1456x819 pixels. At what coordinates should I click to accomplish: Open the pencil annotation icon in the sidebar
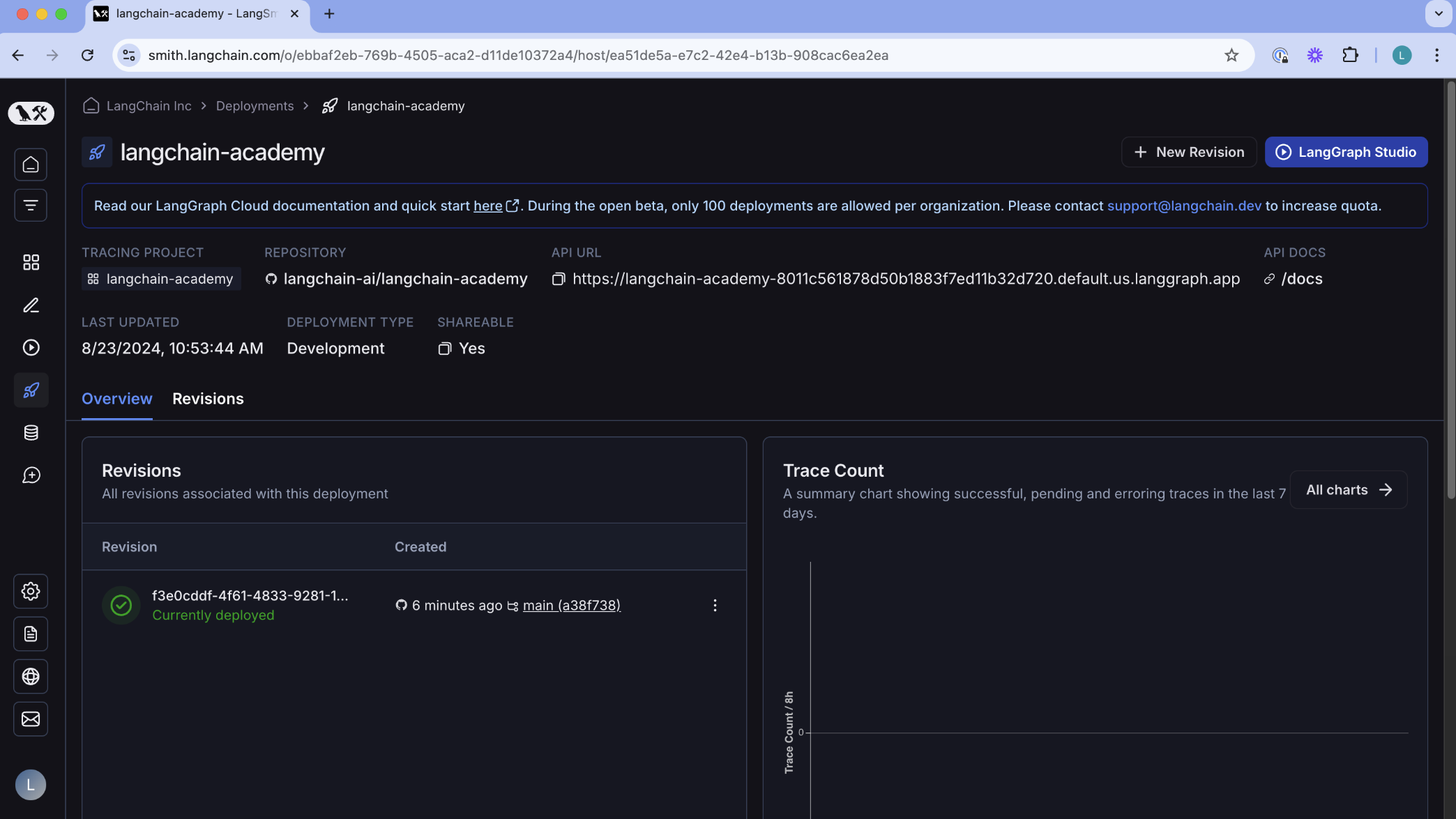tap(31, 305)
